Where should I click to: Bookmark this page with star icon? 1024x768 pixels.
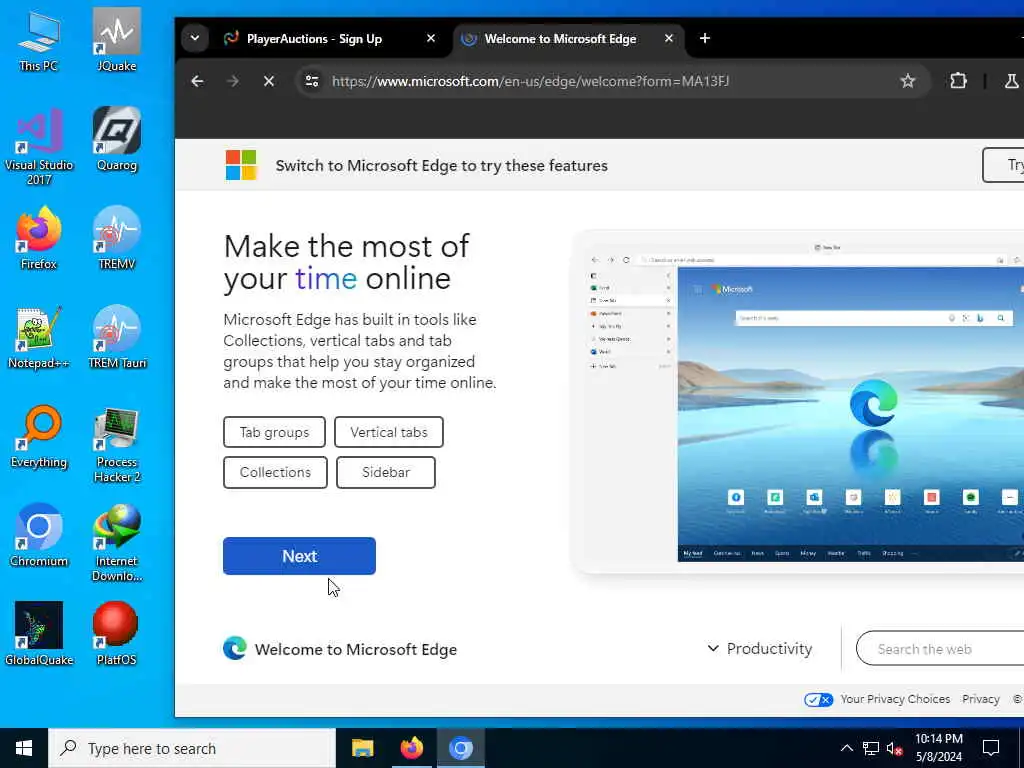tap(908, 81)
